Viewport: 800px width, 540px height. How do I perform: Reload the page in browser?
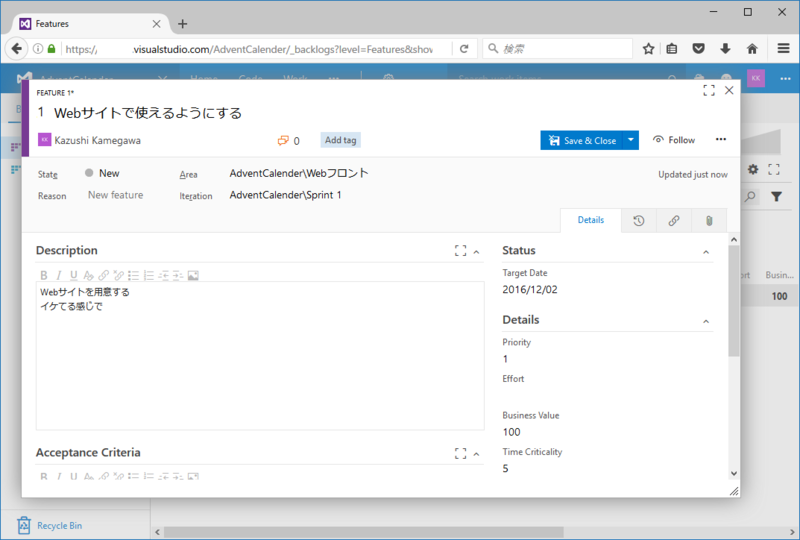464,48
